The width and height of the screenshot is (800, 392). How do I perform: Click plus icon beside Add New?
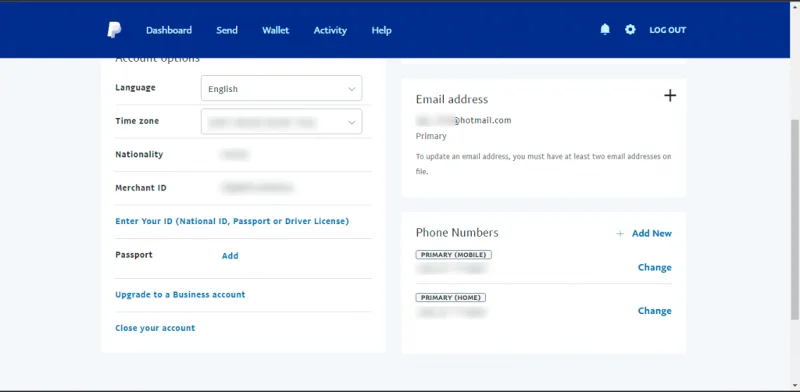620,234
